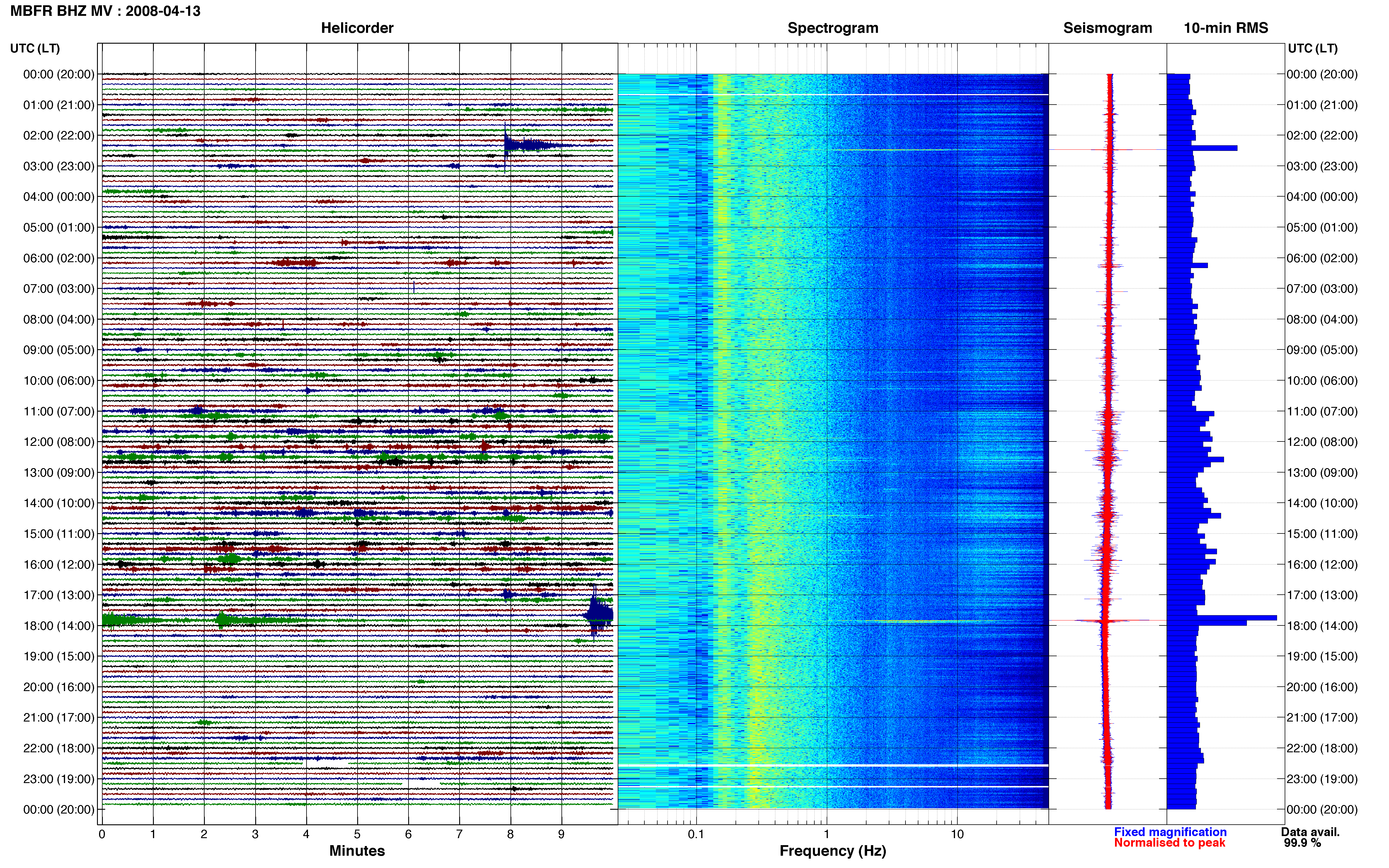1389x868 pixels.
Task: Click the 'Helicorder' panel heading
Action: (357, 28)
